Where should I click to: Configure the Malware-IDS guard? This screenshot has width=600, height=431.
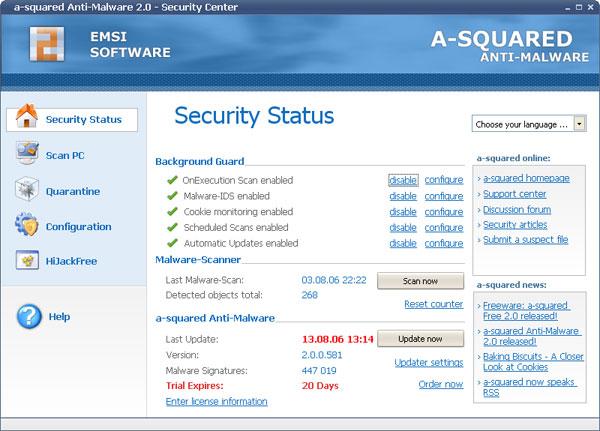[x=444, y=196]
